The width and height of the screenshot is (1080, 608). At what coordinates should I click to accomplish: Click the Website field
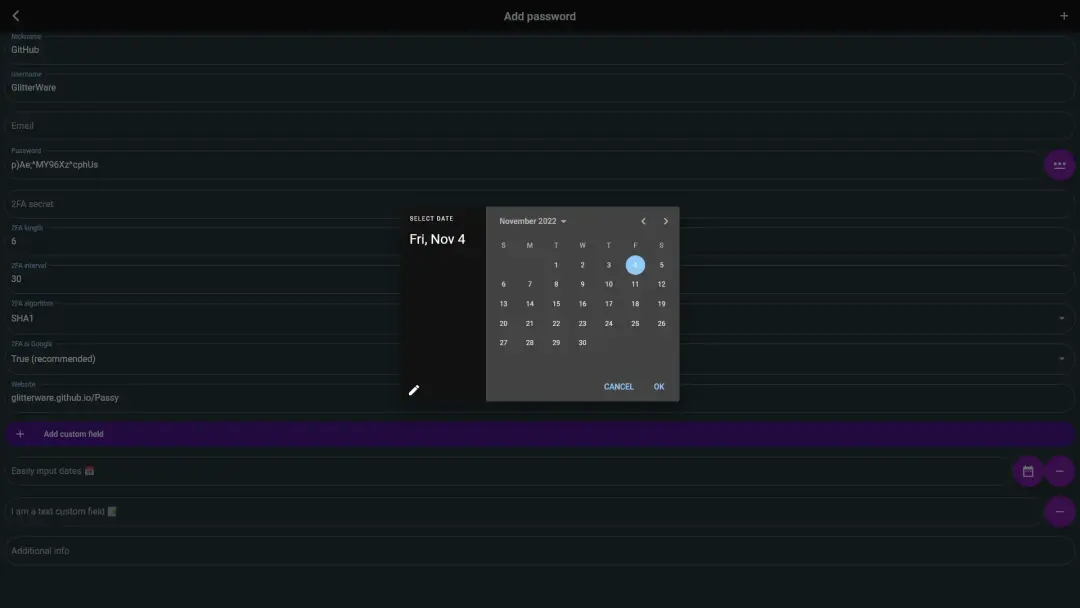pos(540,398)
